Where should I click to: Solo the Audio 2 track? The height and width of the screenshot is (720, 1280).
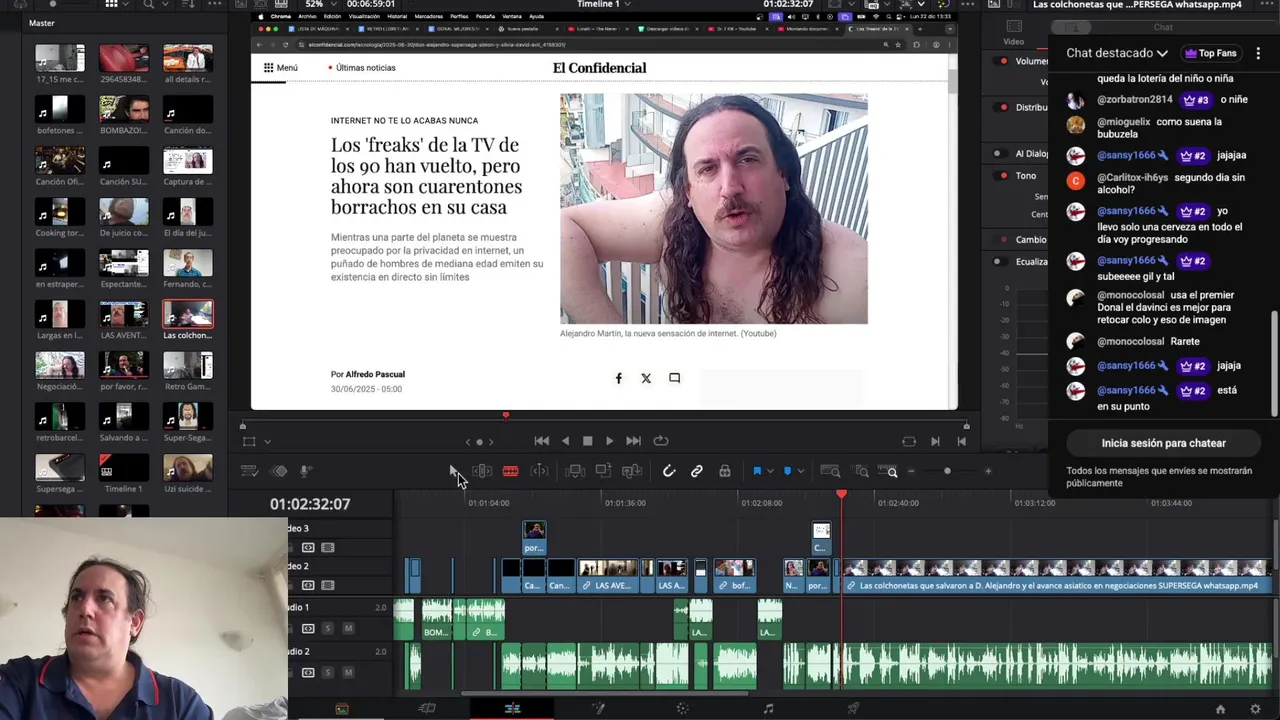[328, 672]
